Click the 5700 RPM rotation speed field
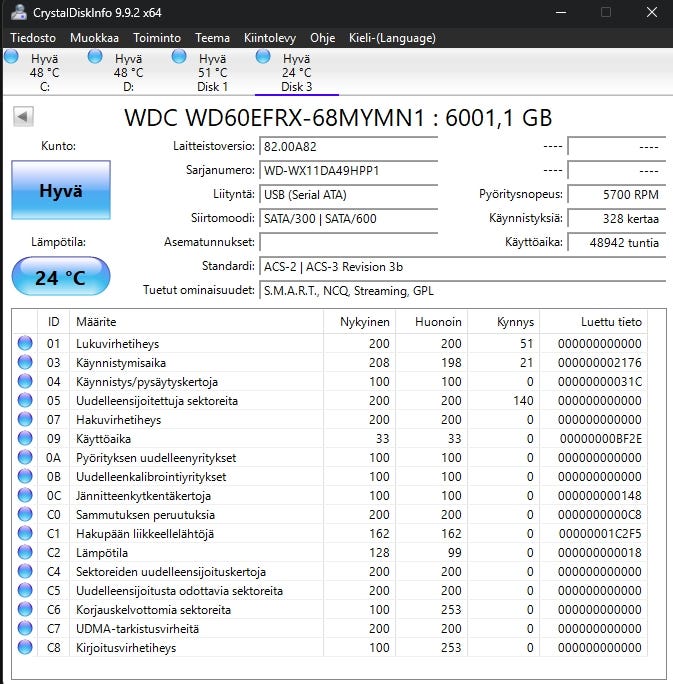The width and height of the screenshot is (673, 684). 617,194
